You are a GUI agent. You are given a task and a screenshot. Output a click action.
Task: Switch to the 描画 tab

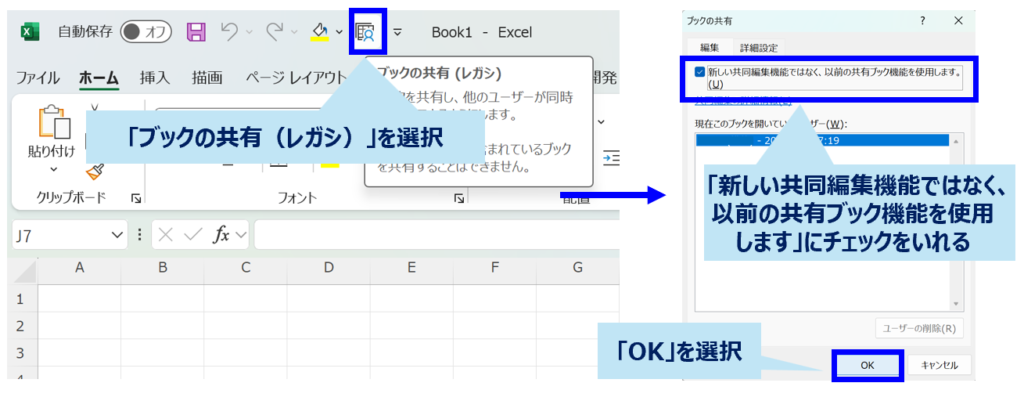coord(207,78)
